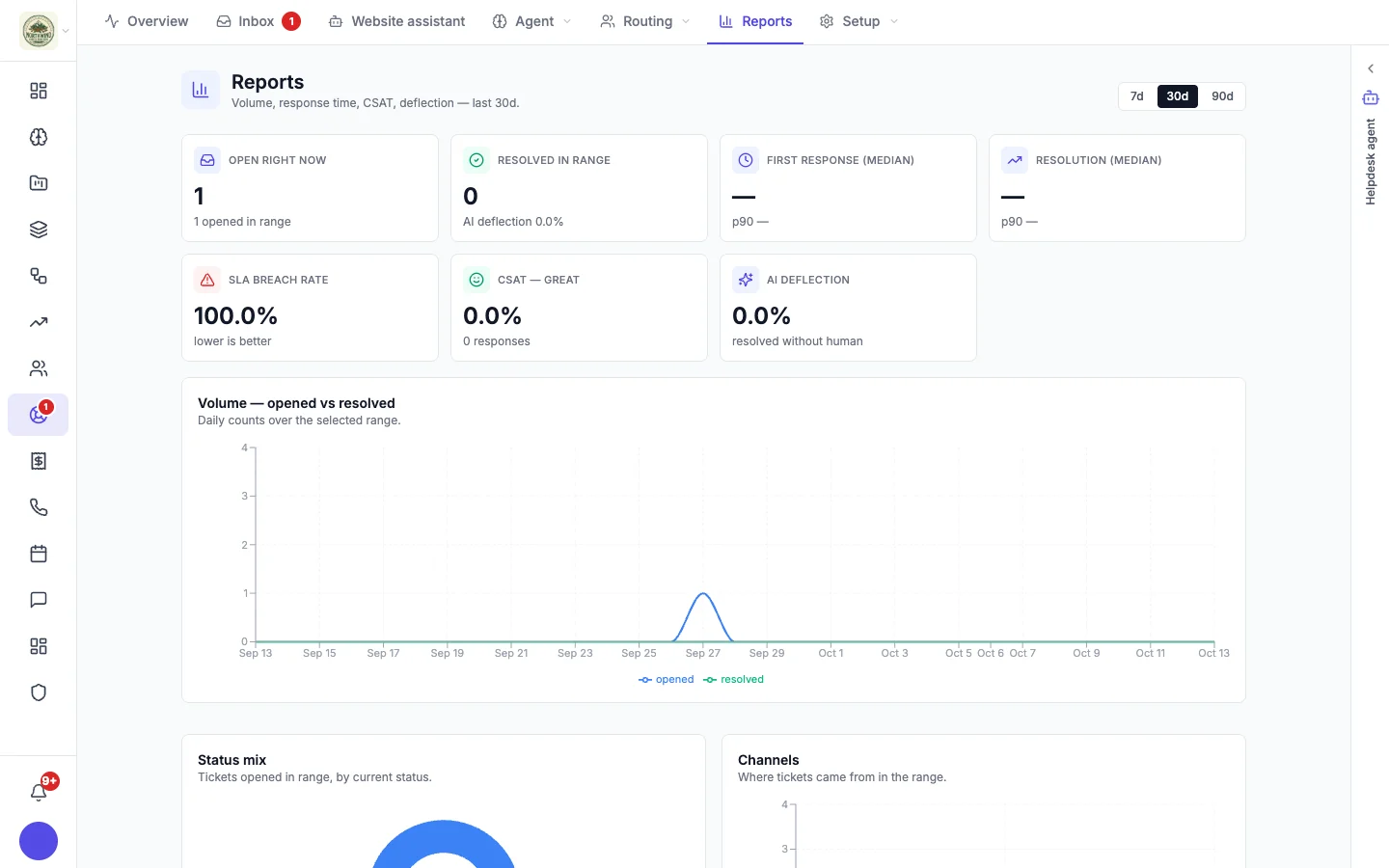Click the Open Right Now card
This screenshot has height=868, width=1389.
pos(310,188)
